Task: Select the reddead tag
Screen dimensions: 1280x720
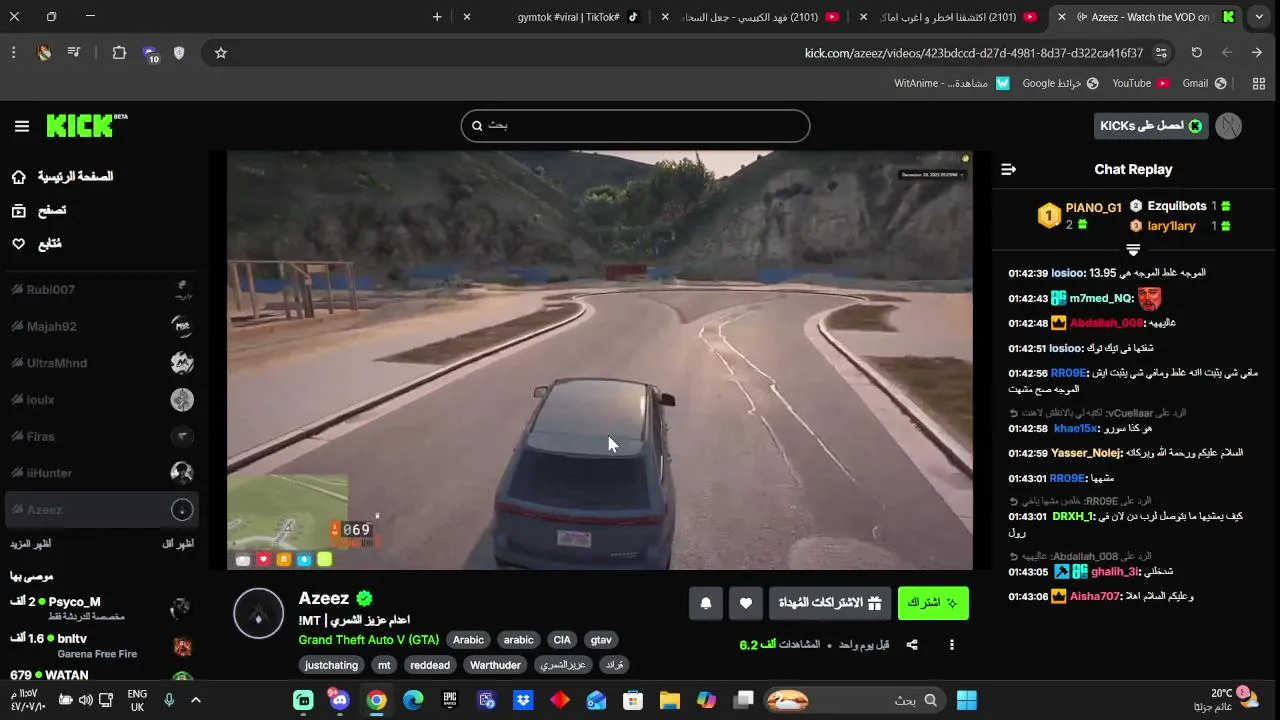Action: click(430, 665)
